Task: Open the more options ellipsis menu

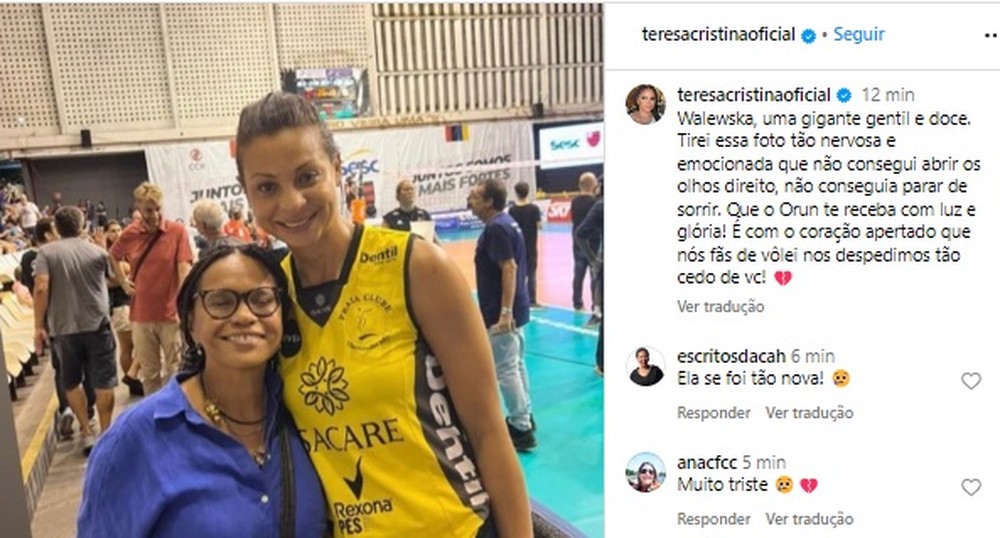Action: pyautogui.click(x=992, y=36)
